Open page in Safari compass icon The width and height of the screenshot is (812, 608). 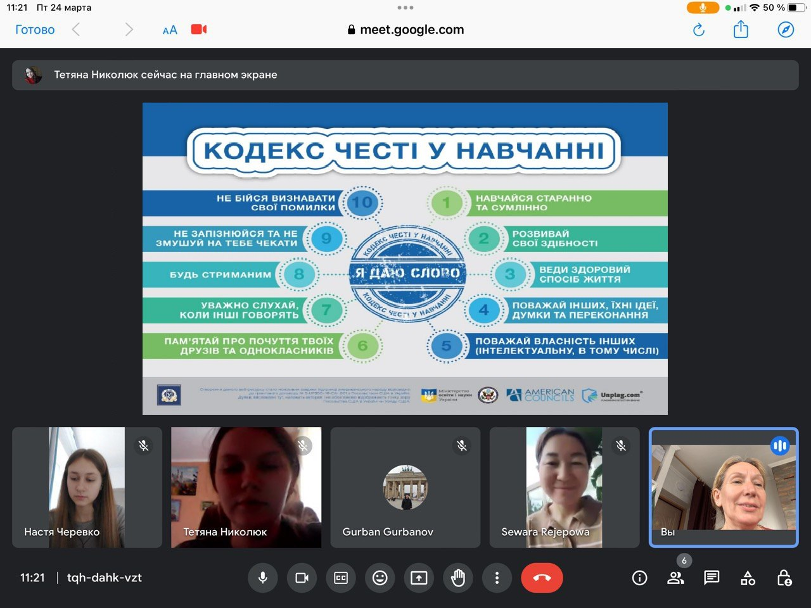pos(785,30)
